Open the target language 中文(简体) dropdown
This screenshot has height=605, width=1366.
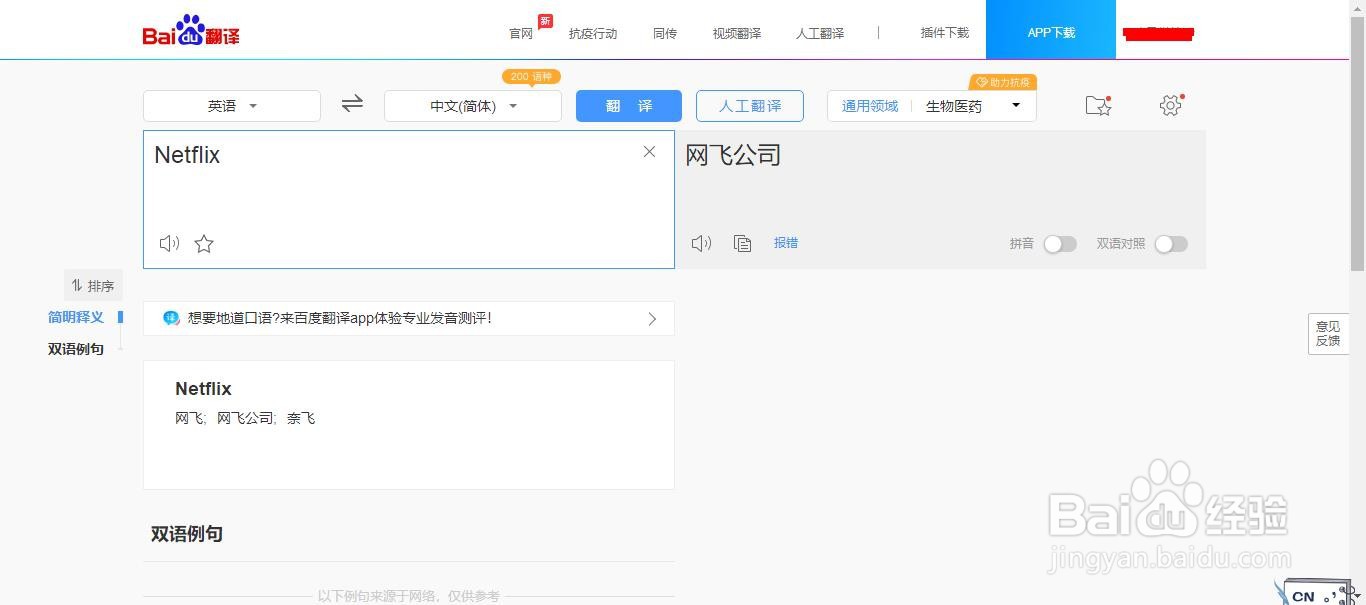(x=473, y=106)
